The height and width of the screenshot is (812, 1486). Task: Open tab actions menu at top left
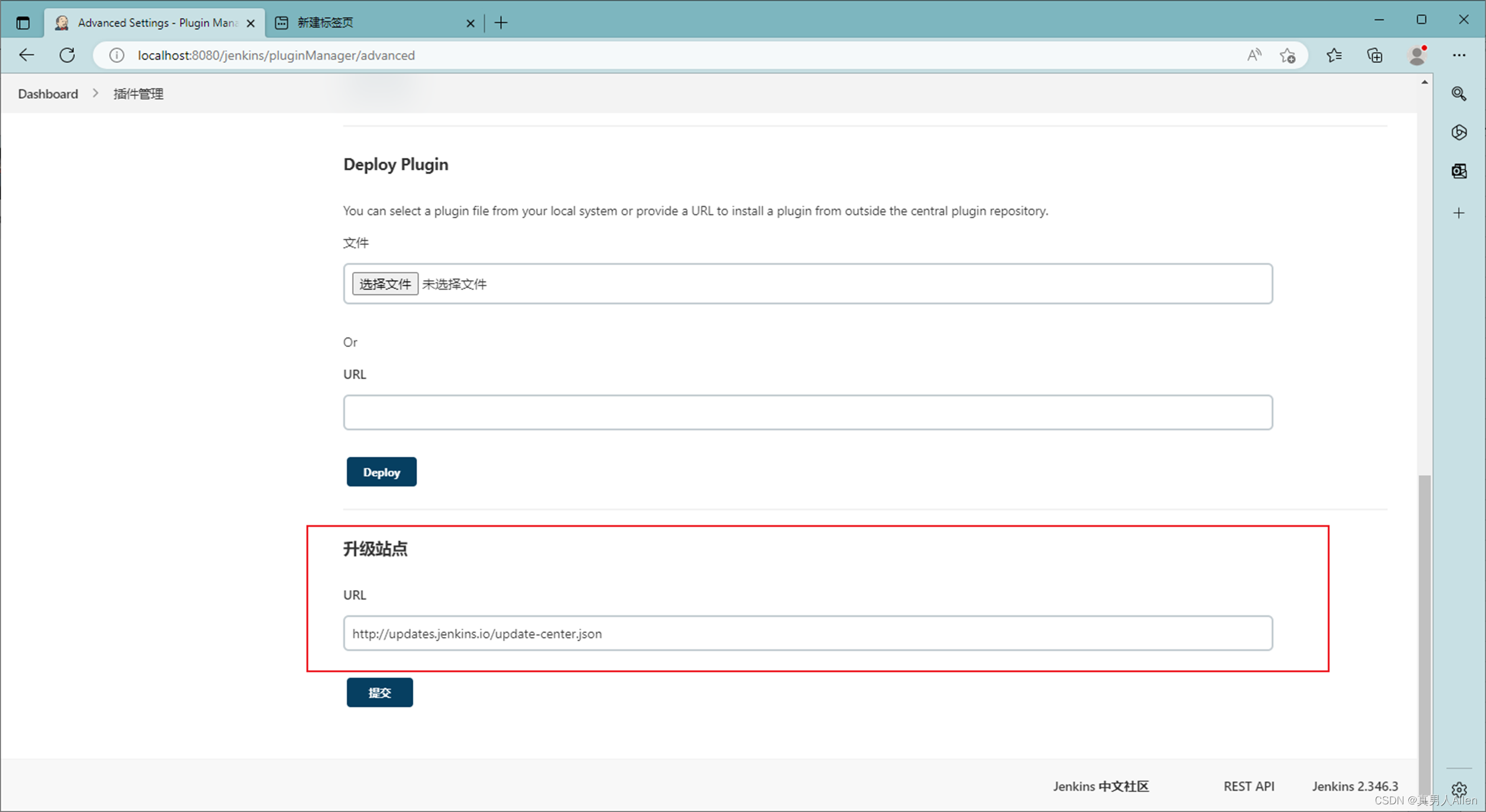[23, 22]
